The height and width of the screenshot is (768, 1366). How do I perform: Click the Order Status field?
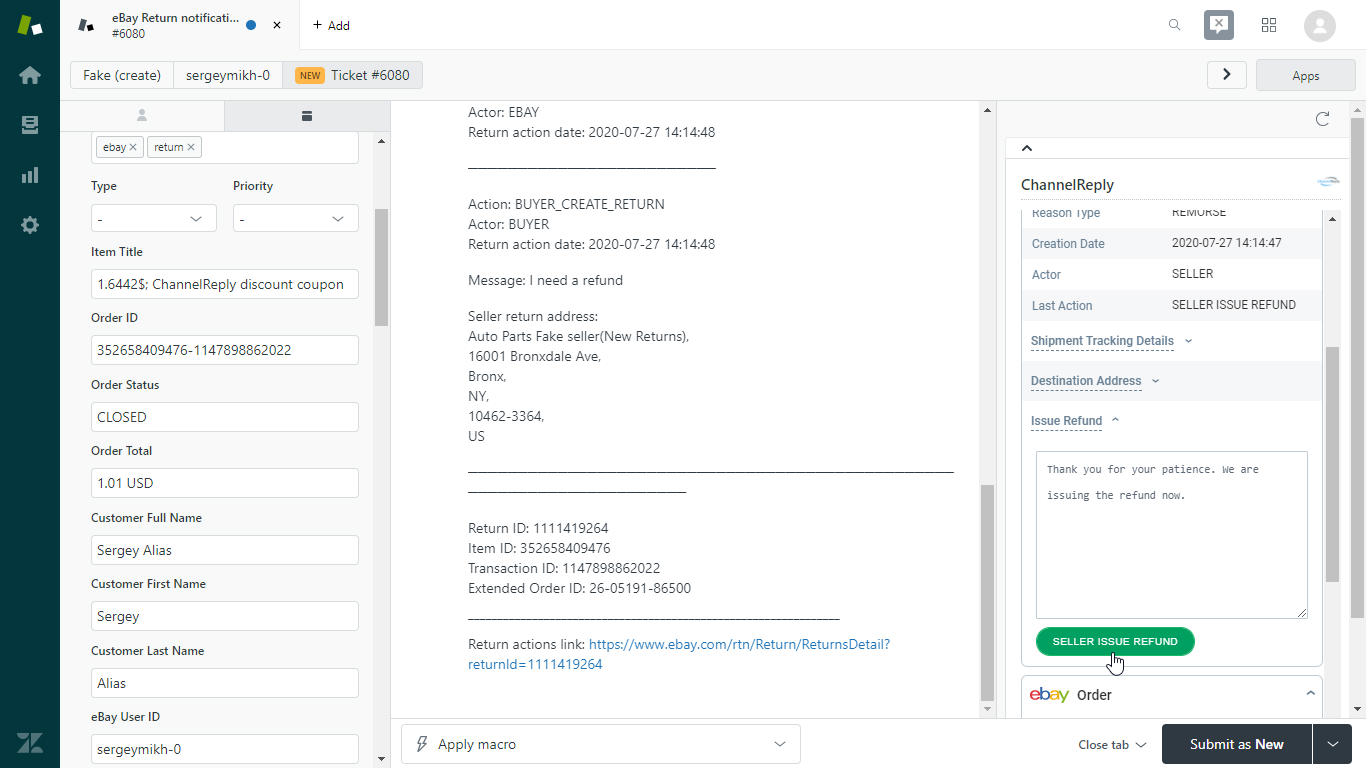pos(225,417)
